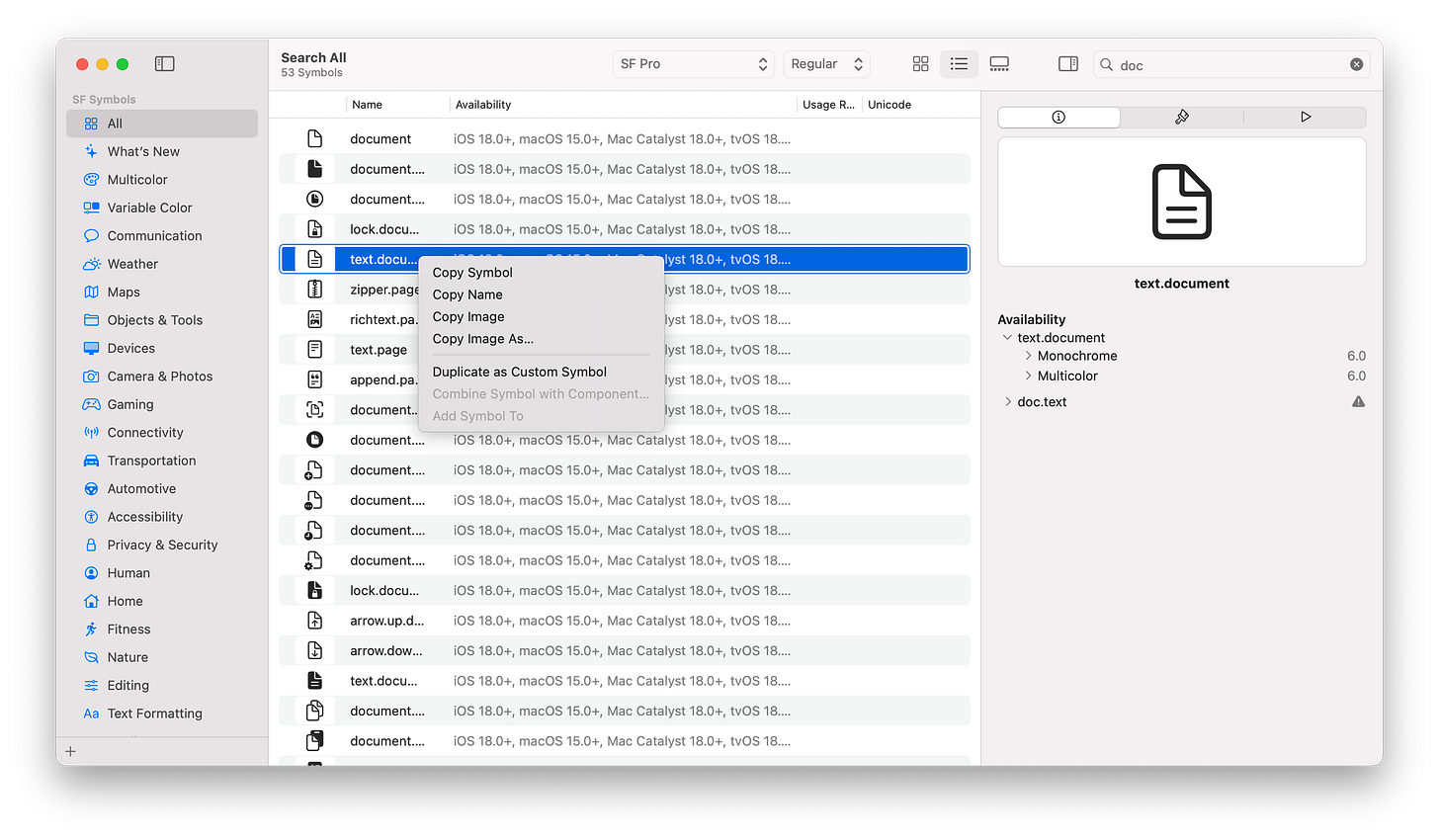This screenshot has width=1439, height=840.
Task: Click the text.document symbol preview
Action: point(1182,203)
